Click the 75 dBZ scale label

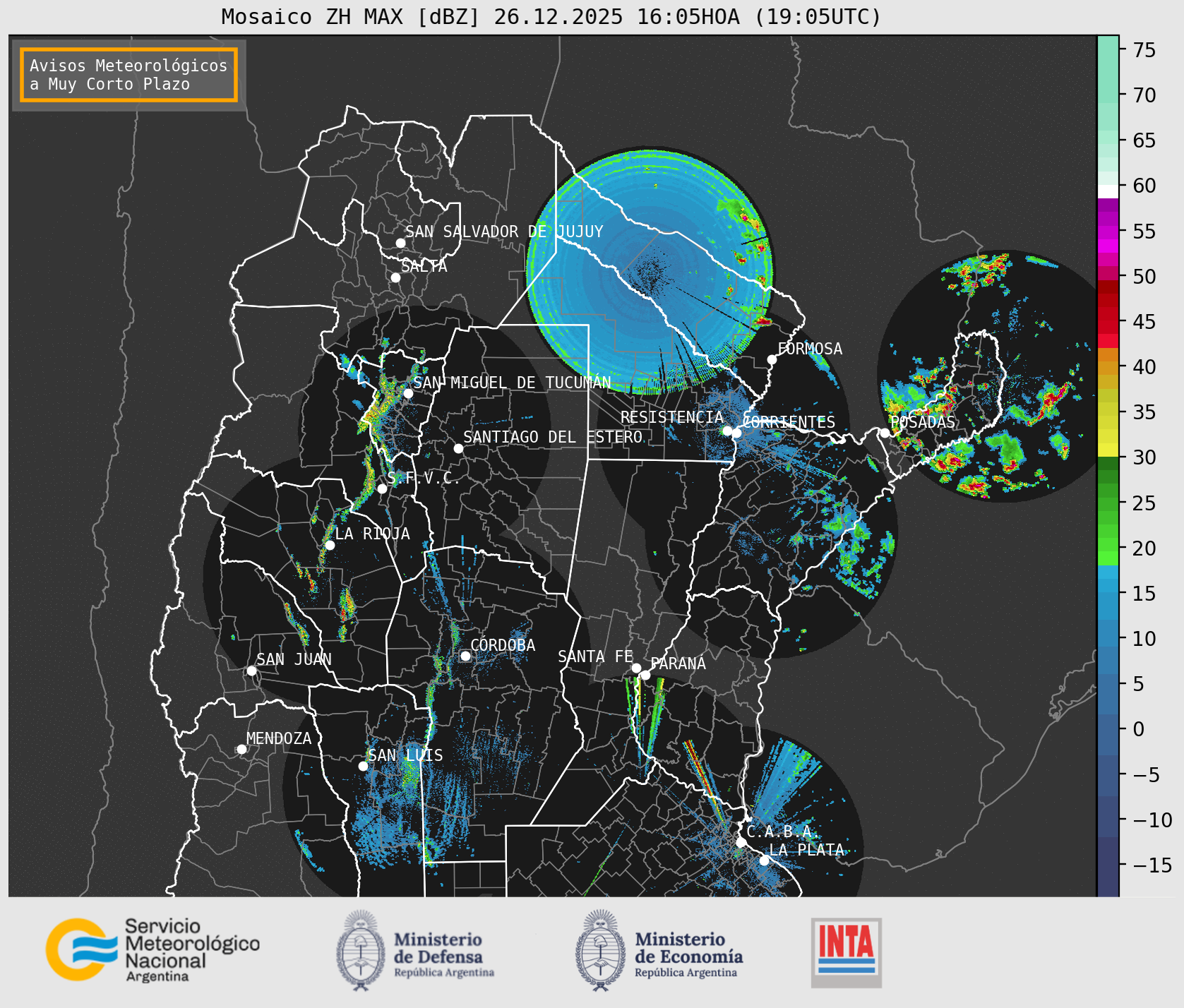[x=1144, y=50]
